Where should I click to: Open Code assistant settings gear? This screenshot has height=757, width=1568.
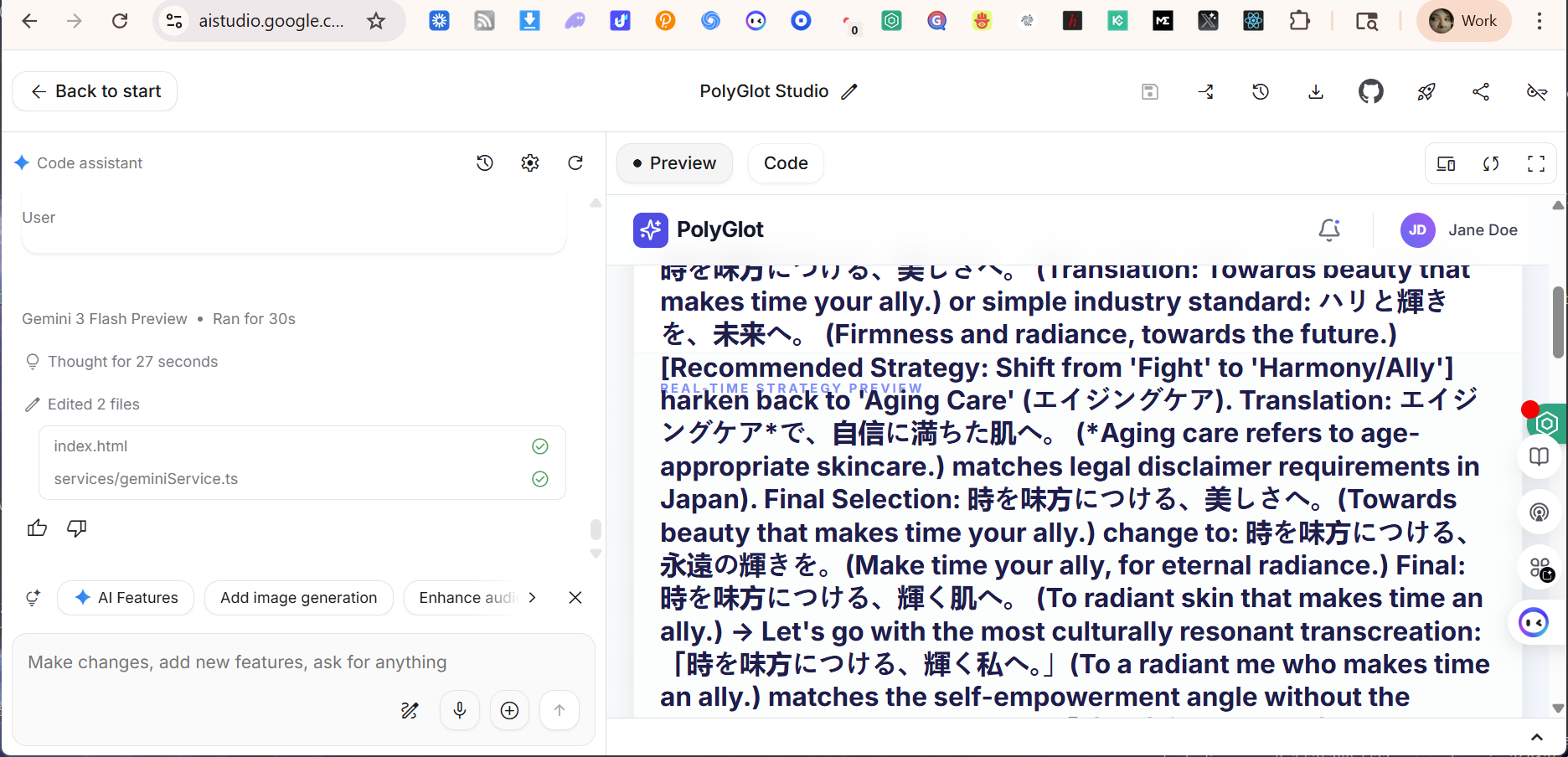(x=530, y=162)
